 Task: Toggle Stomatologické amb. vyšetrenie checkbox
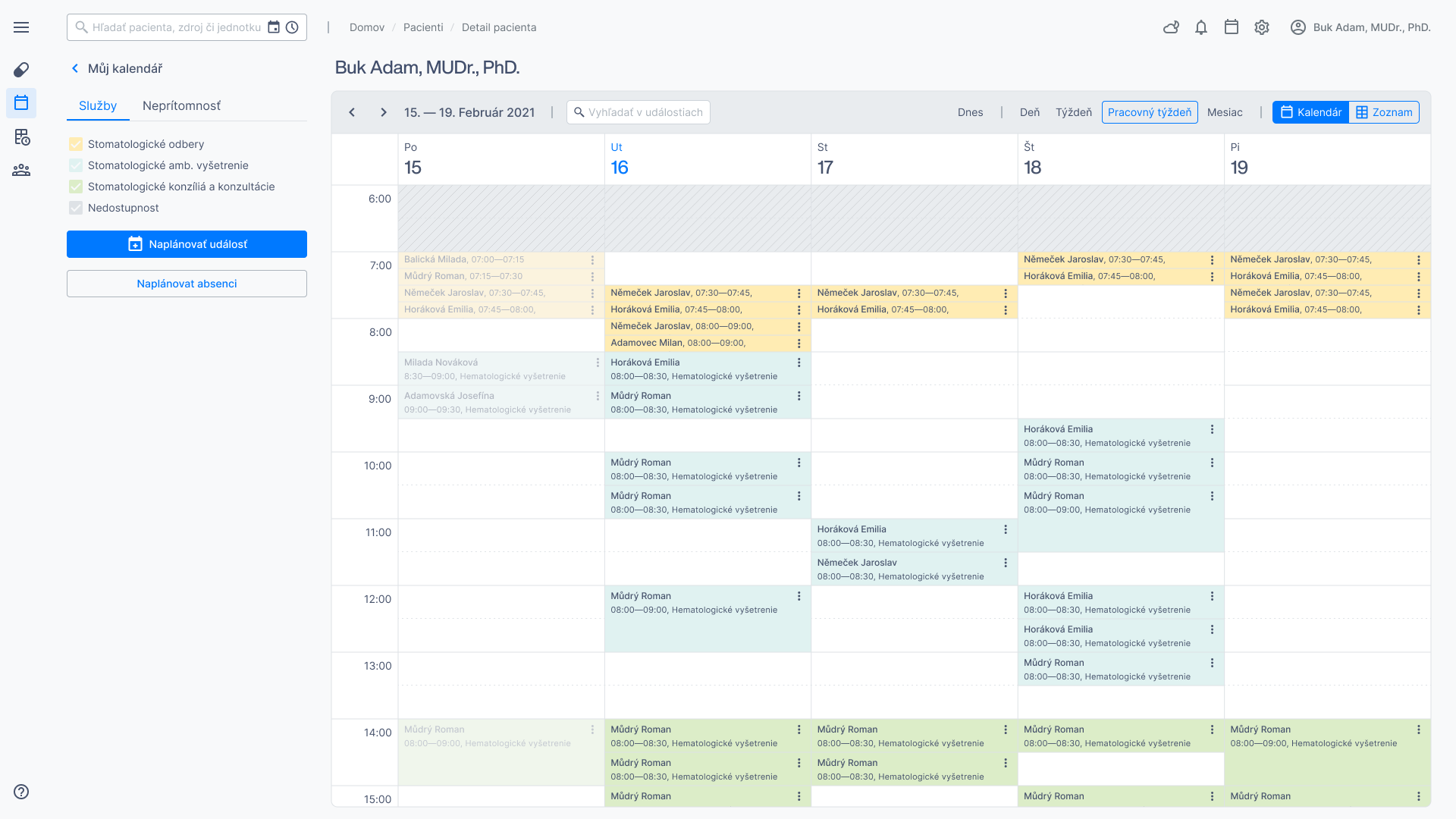[x=76, y=165]
